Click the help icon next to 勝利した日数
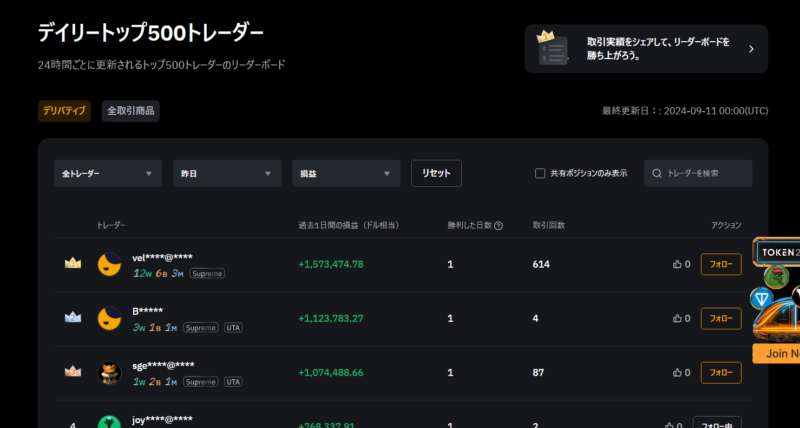Viewport: 800px width, 428px height. tap(498, 225)
